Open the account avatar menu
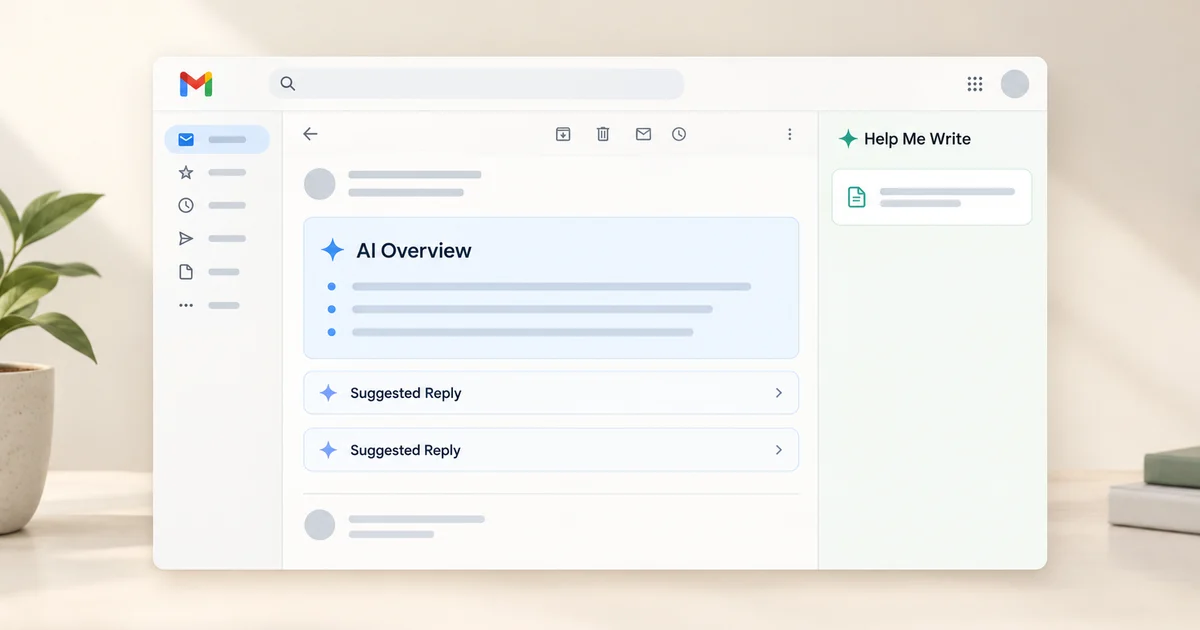1200x630 pixels. tap(1015, 84)
